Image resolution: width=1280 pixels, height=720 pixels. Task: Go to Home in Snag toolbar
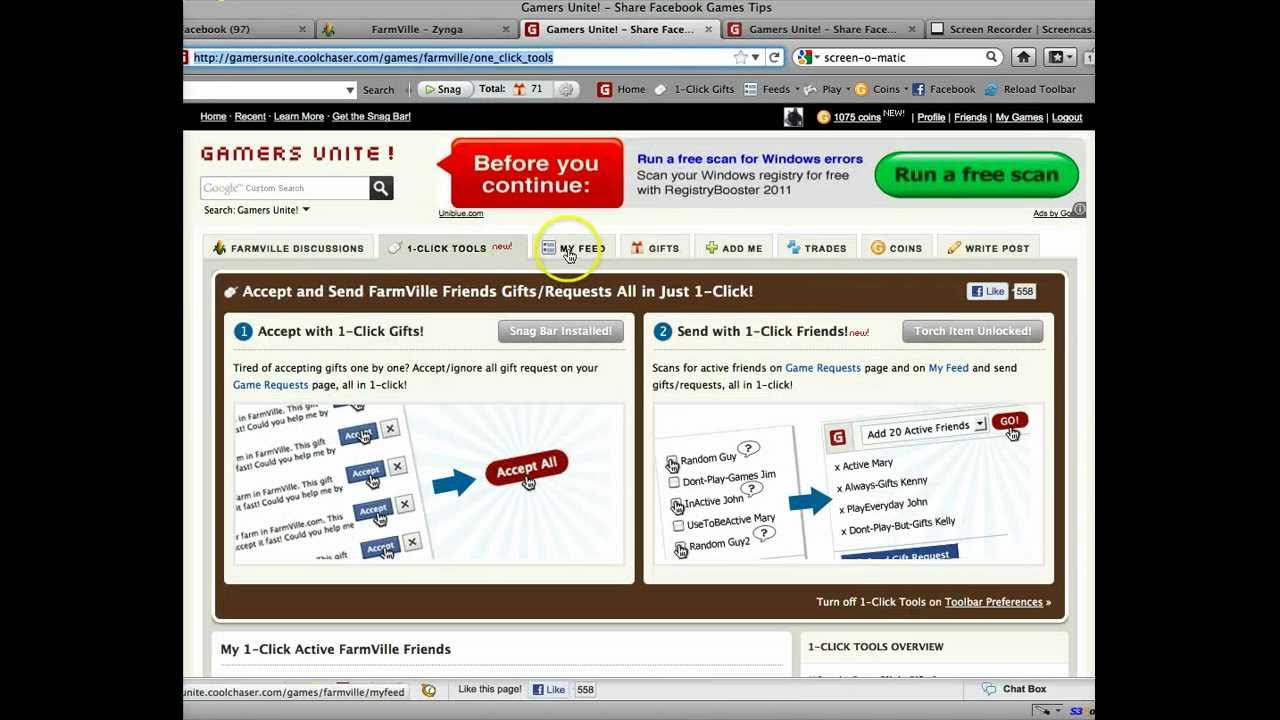click(x=622, y=90)
